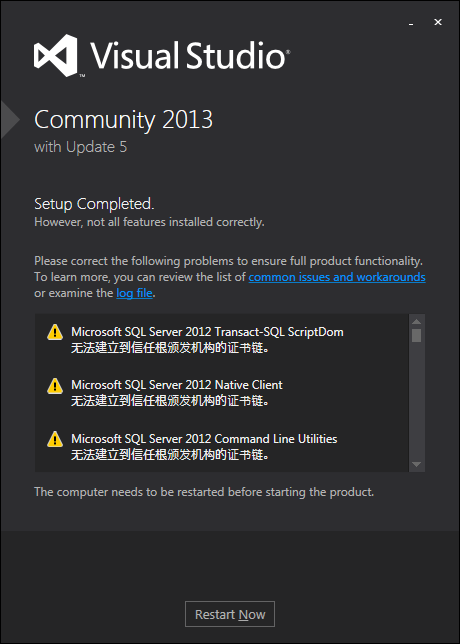Click scroll up arrow in error list
The height and width of the screenshot is (644, 460).
(416, 322)
